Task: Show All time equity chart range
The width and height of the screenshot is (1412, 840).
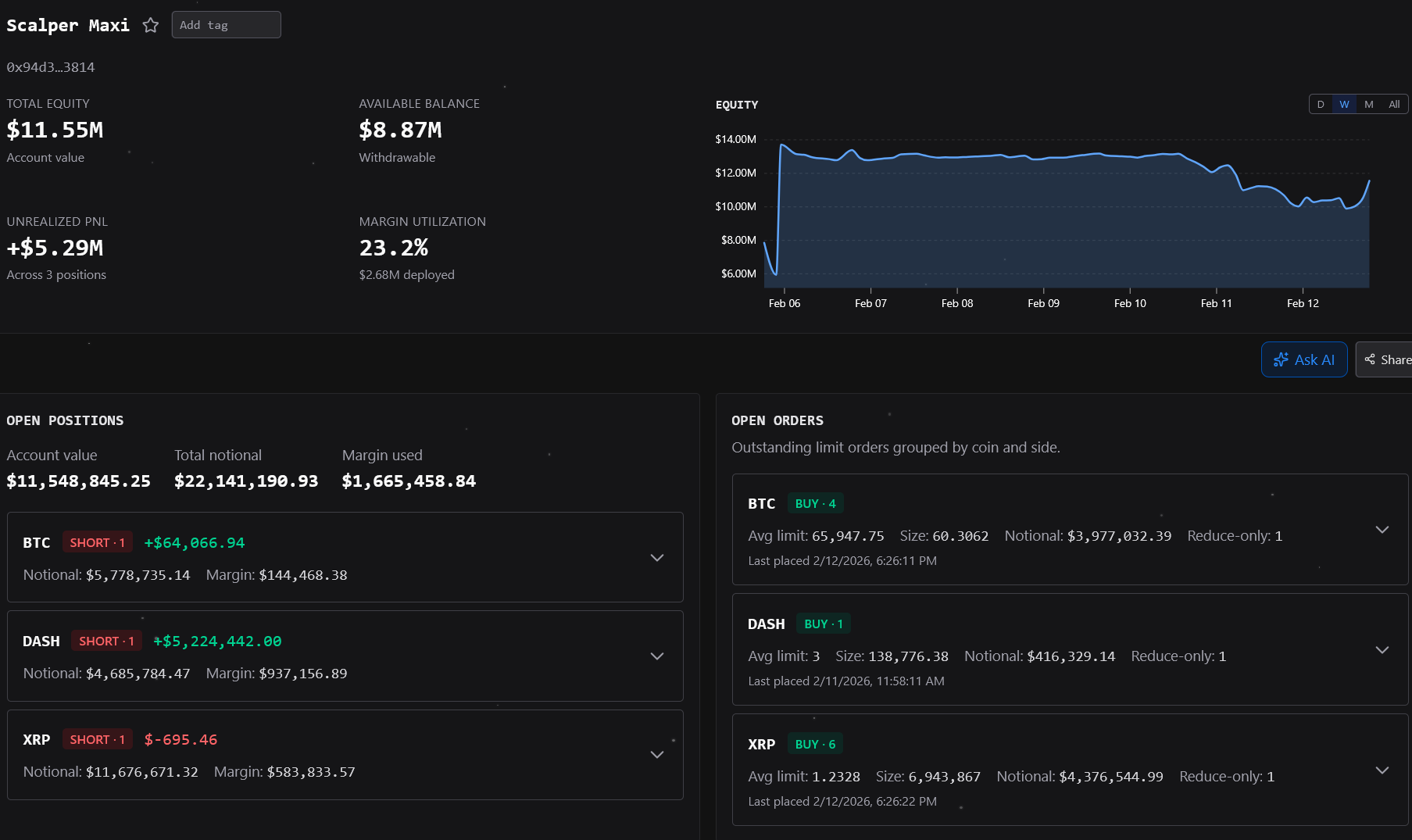Action: point(1394,104)
